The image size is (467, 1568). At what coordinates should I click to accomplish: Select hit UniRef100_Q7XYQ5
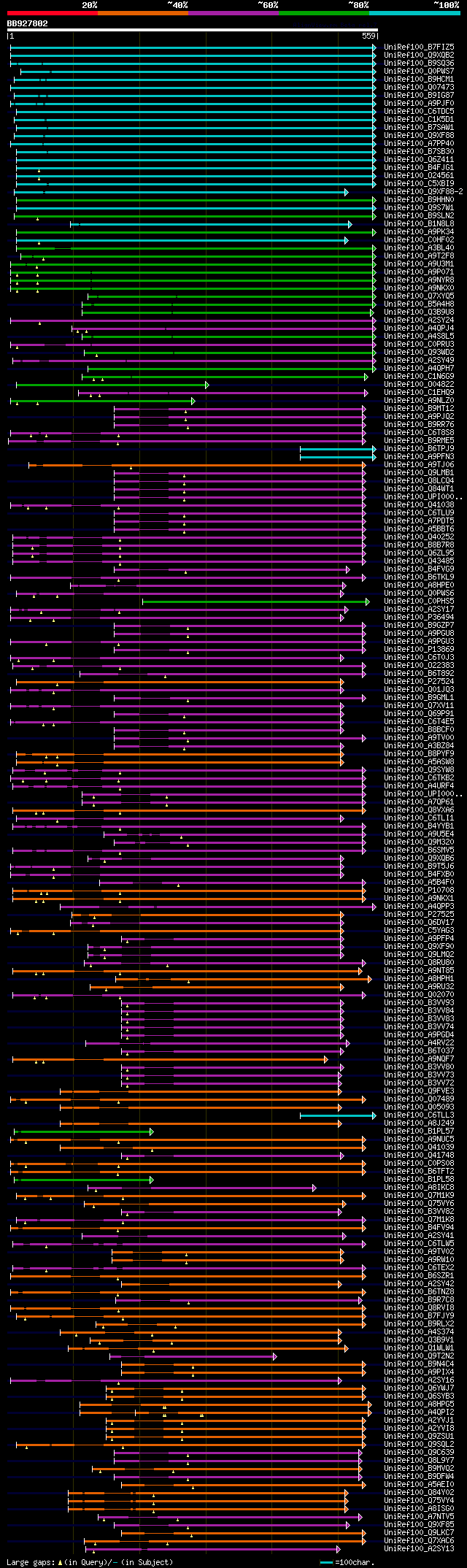(x=419, y=296)
